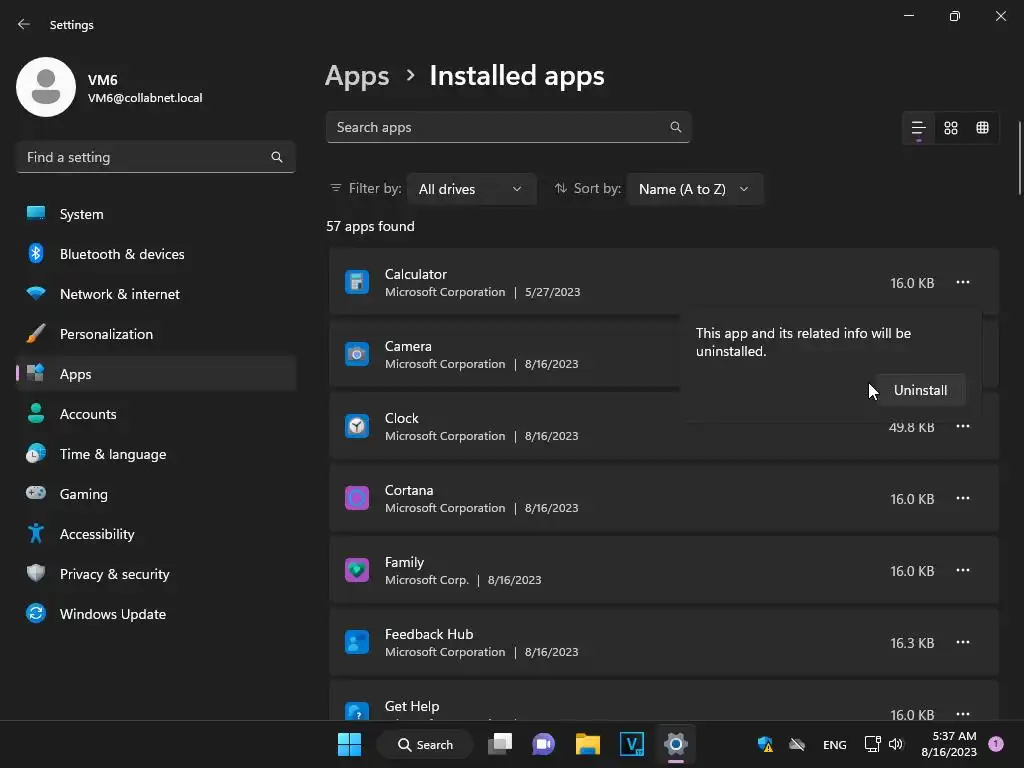1024x768 pixels.
Task: Open the Sort by Name dropdown
Action: tap(694, 189)
